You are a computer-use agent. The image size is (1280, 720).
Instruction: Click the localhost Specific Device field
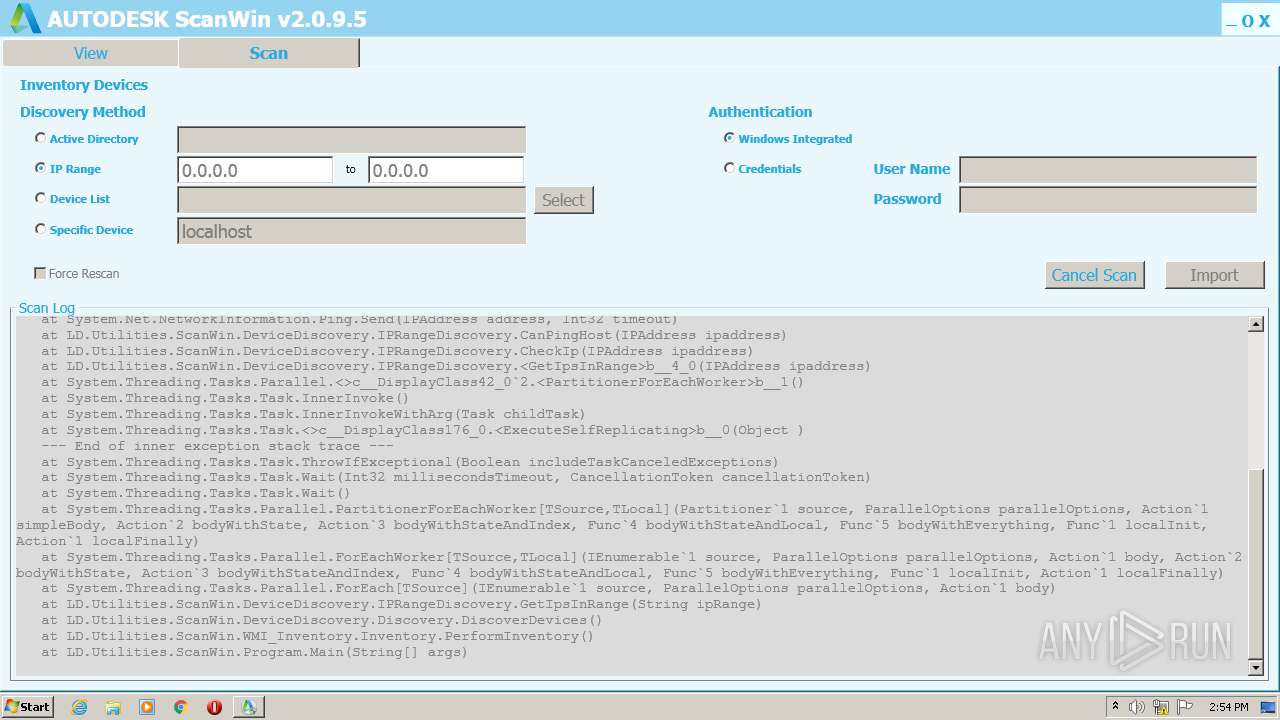[351, 231]
